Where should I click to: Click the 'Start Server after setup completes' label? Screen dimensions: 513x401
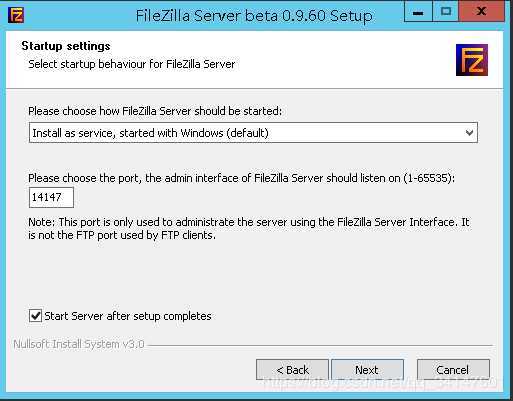click(128, 316)
